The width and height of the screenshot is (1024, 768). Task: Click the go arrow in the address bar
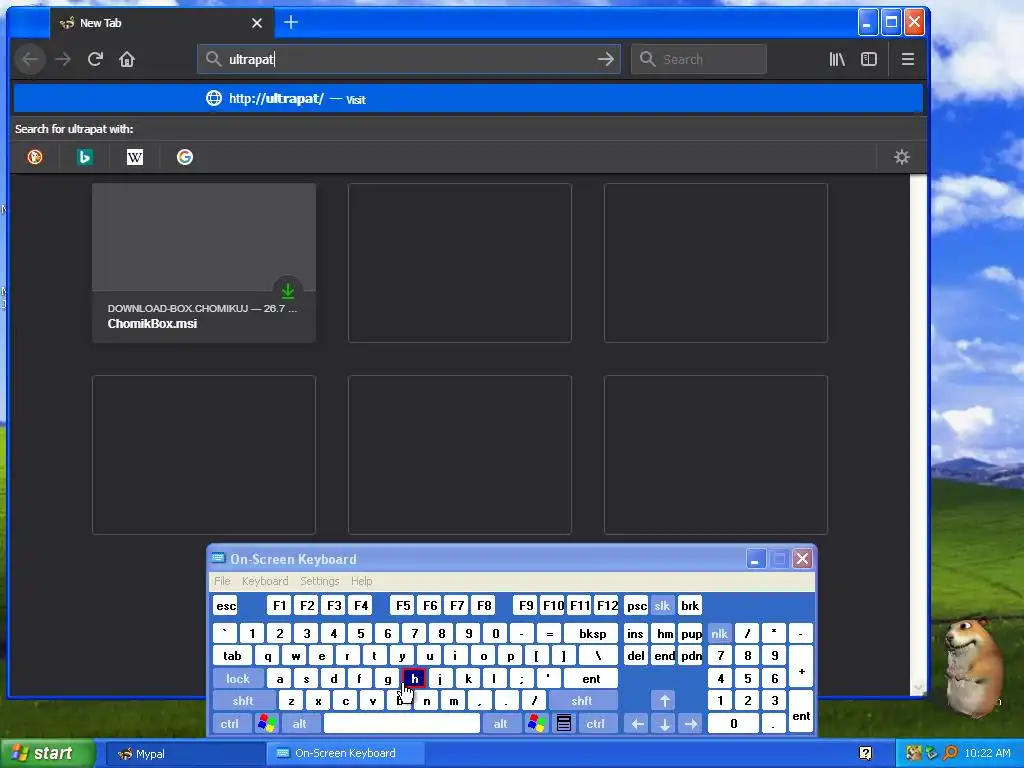[x=605, y=59]
